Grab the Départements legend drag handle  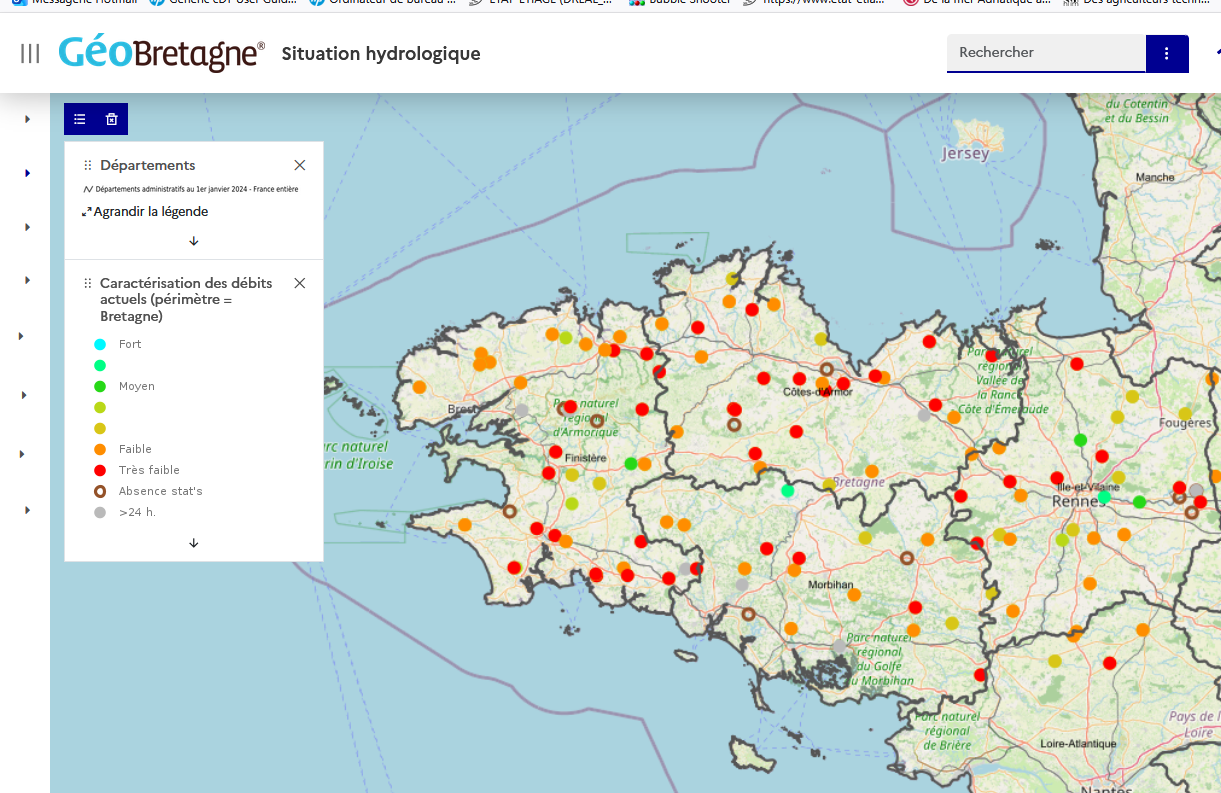(88, 166)
